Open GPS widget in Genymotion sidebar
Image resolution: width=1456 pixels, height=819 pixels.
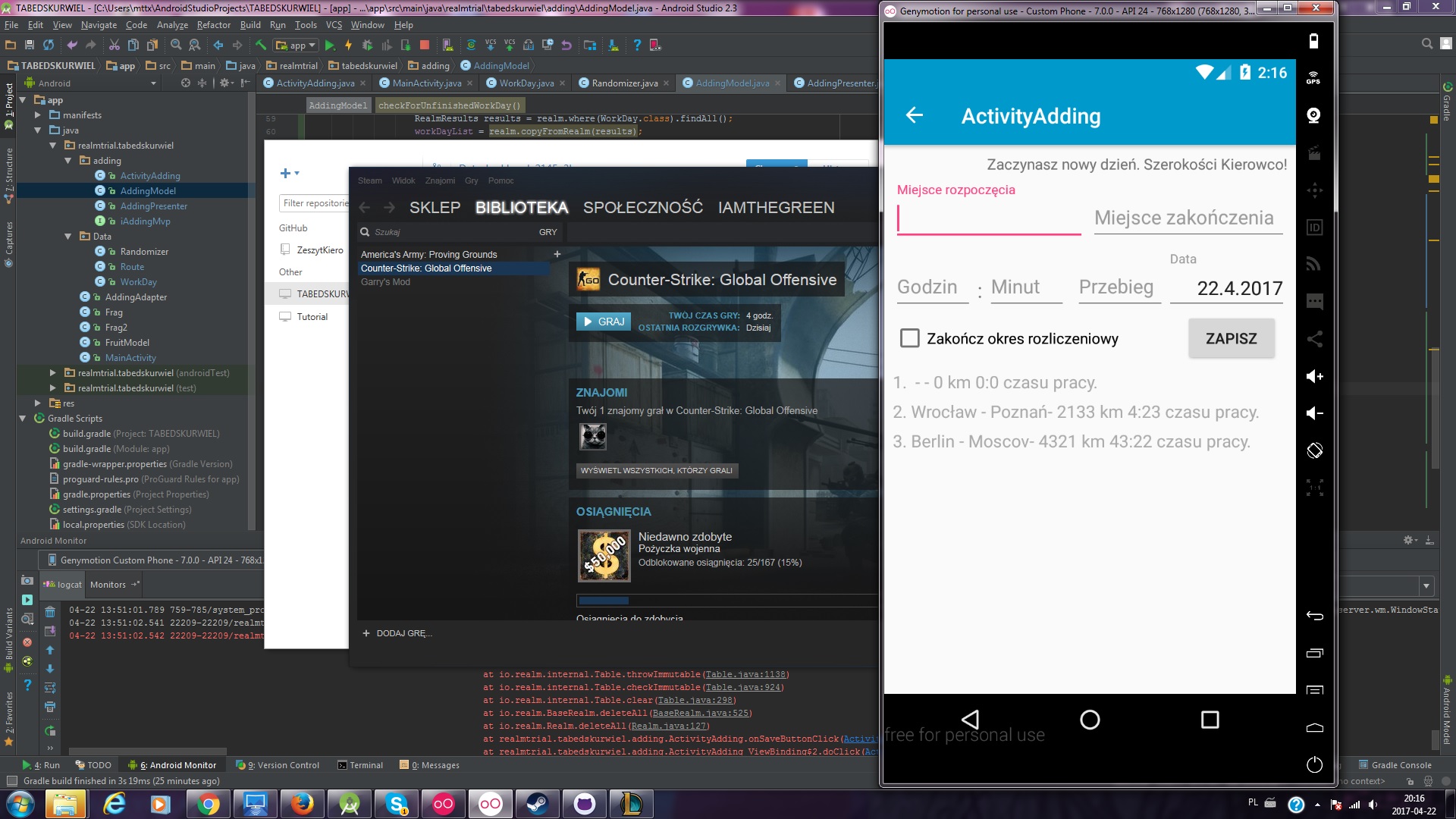[x=1313, y=77]
